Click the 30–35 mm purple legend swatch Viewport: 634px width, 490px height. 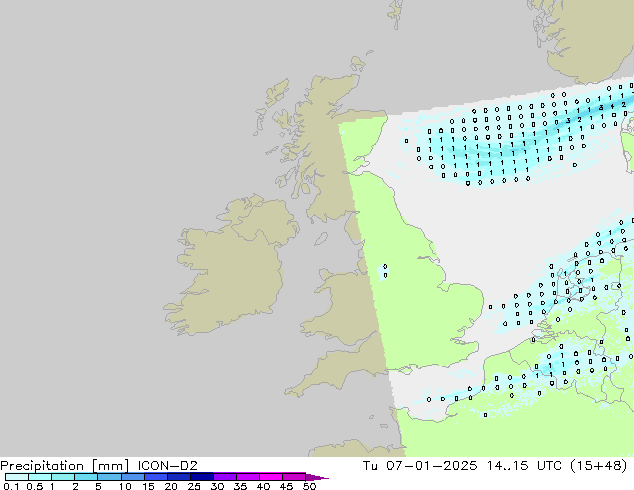[x=224, y=477]
